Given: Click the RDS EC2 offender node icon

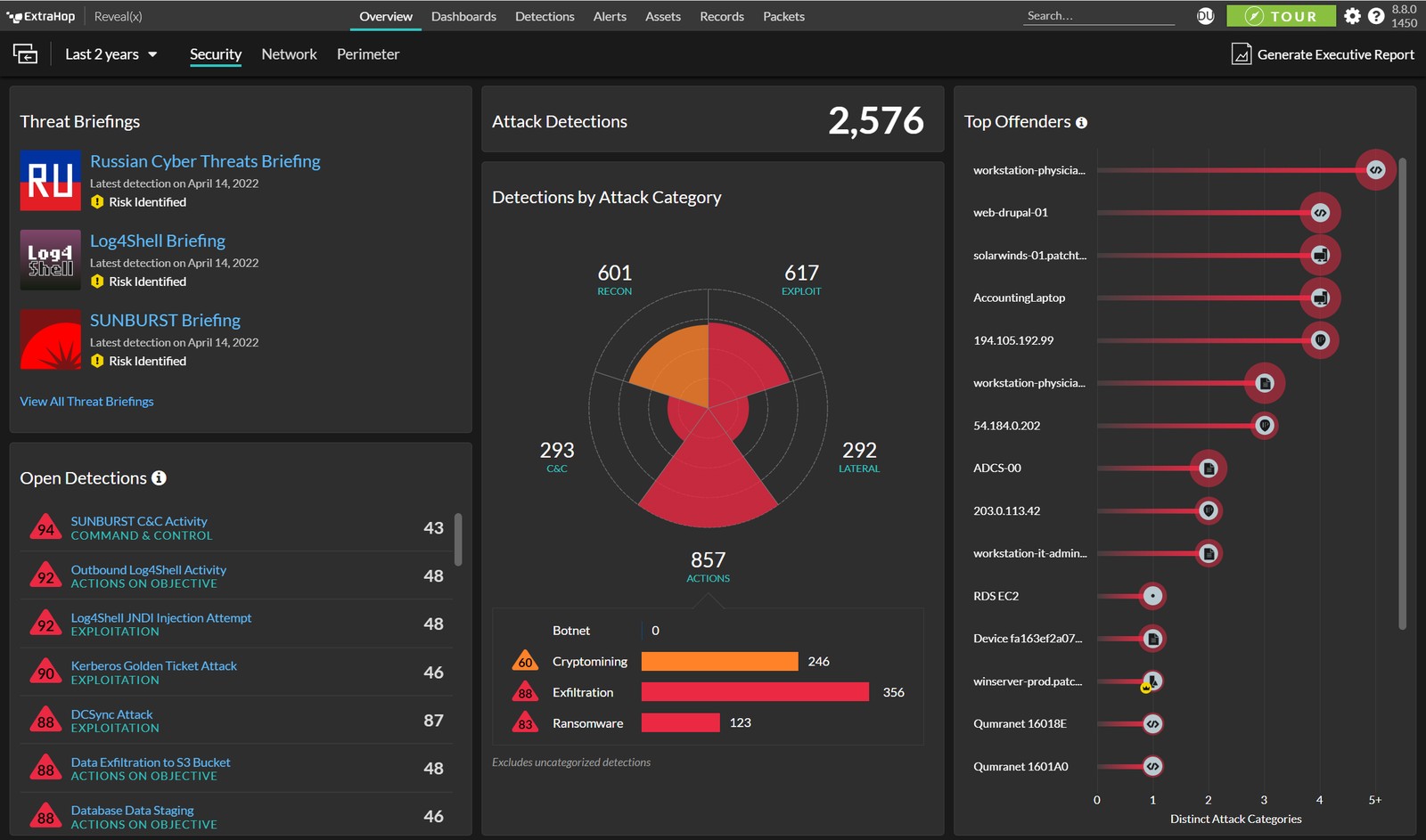Looking at the screenshot, I should [1152, 596].
